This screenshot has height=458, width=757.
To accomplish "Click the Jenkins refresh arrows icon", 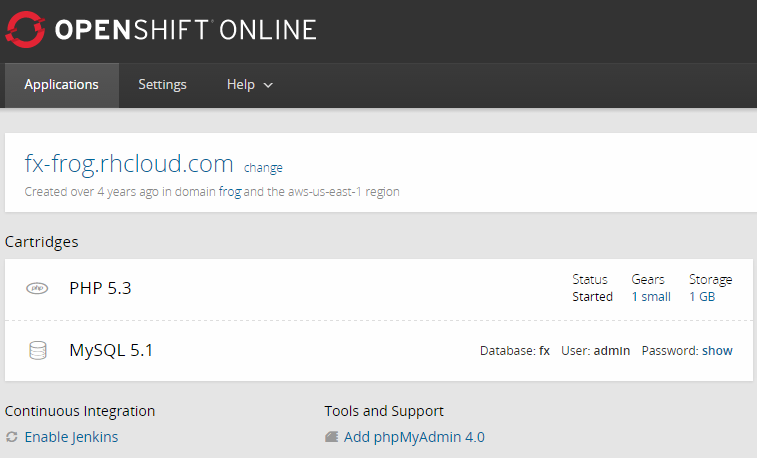I will tap(12, 437).
